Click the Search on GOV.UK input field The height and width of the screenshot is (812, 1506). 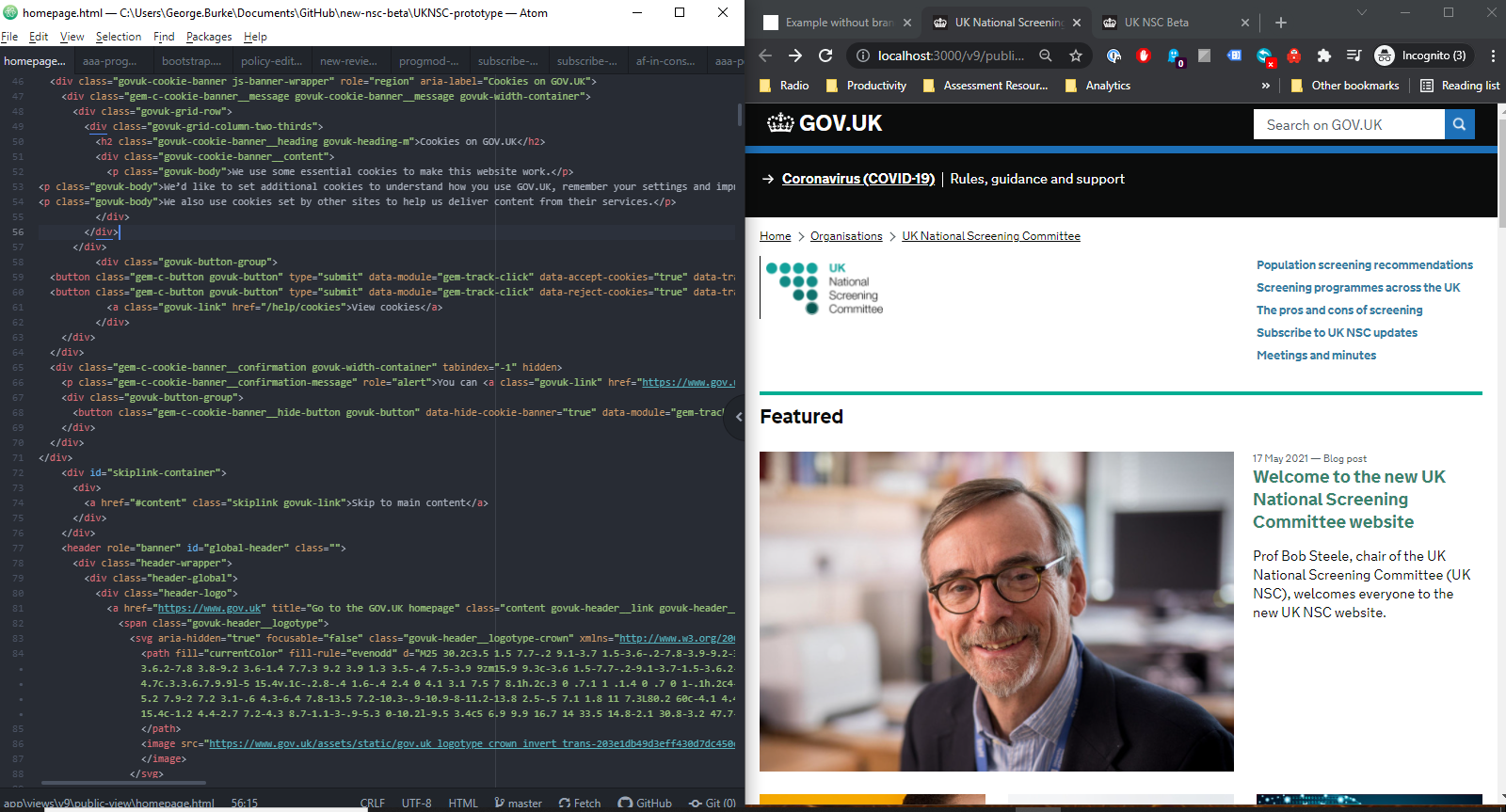coord(1349,124)
